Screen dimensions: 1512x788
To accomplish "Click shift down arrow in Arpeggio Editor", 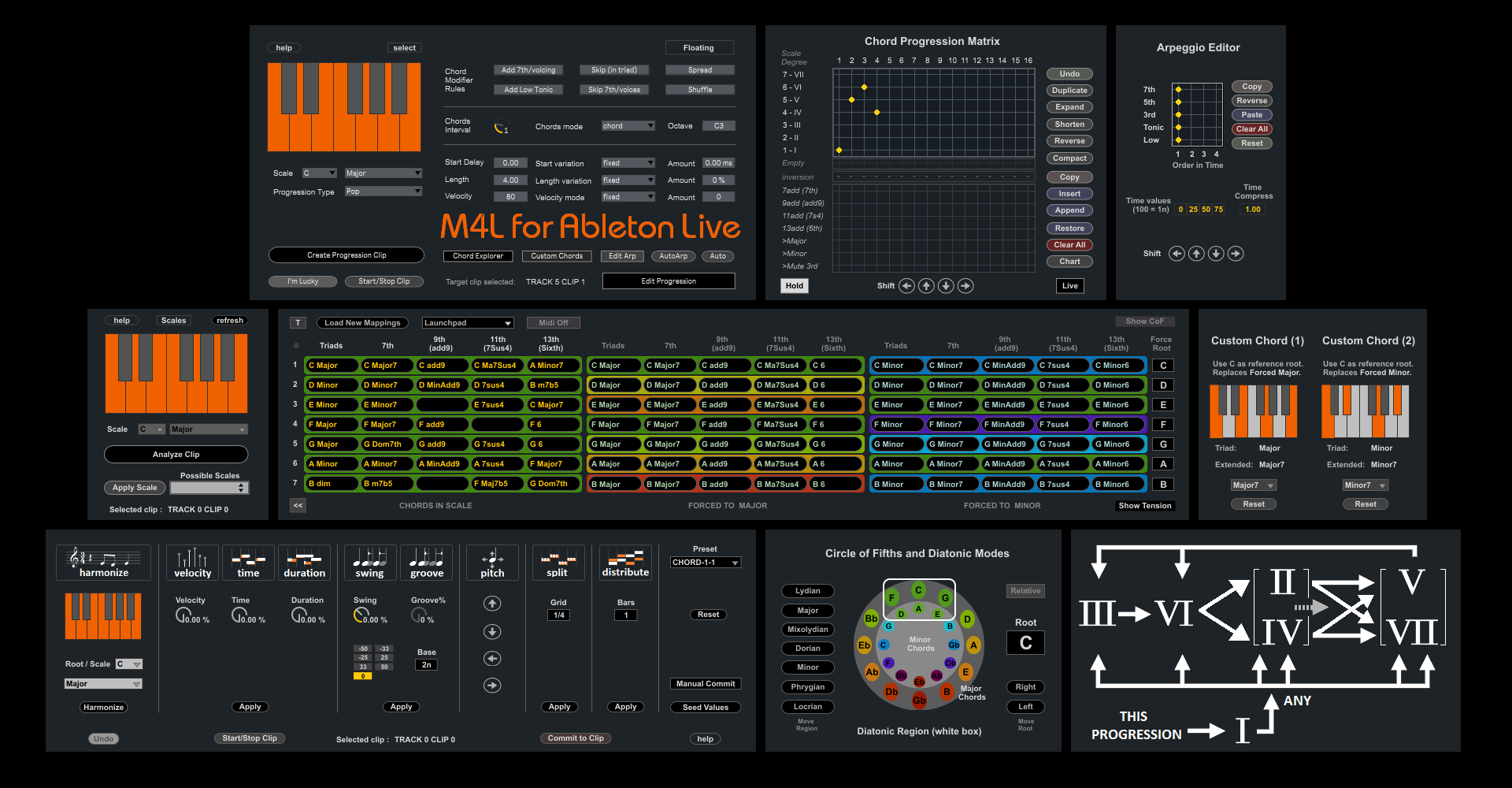I will point(1216,254).
